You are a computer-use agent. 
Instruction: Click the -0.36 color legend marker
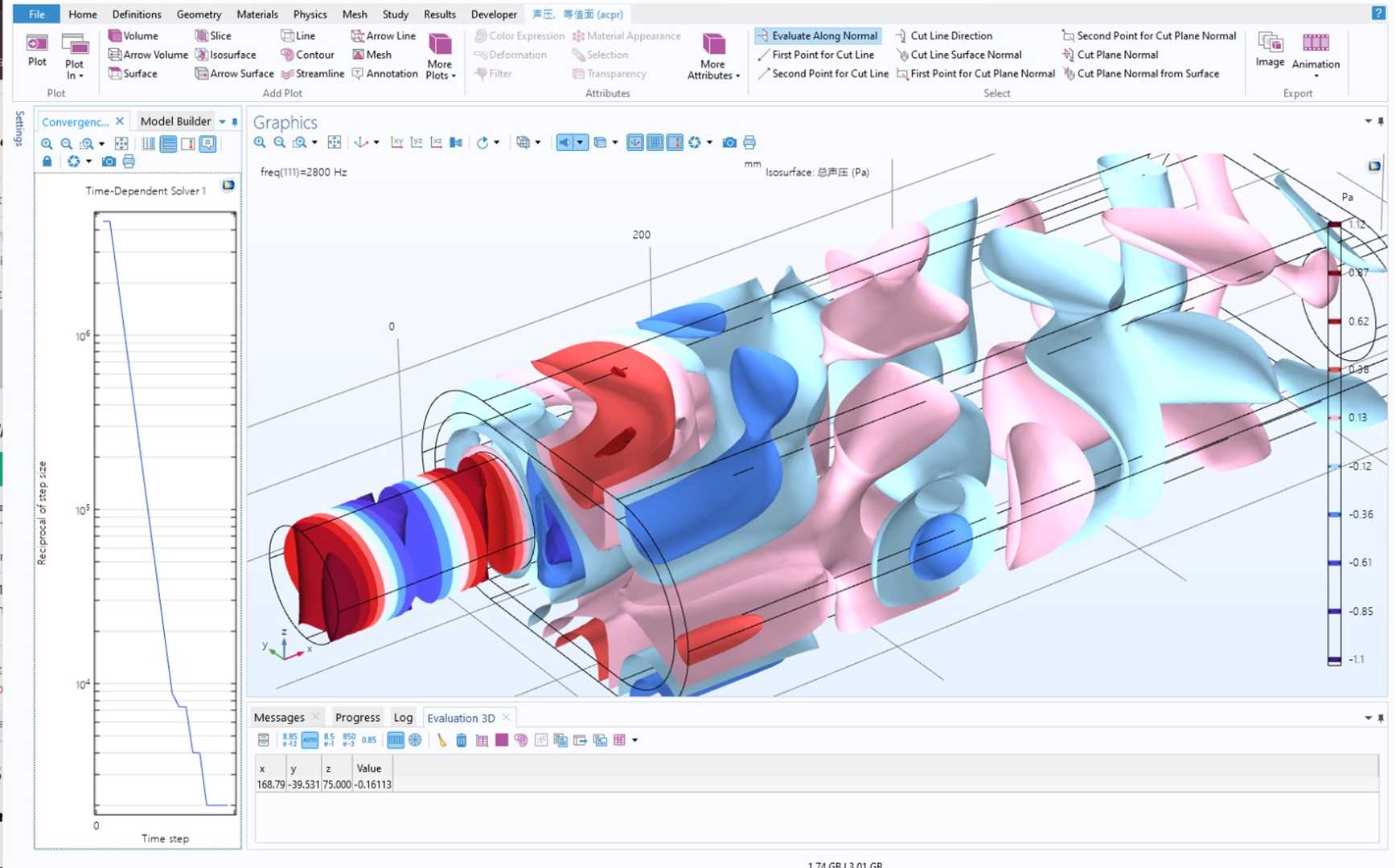coord(1335,514)
